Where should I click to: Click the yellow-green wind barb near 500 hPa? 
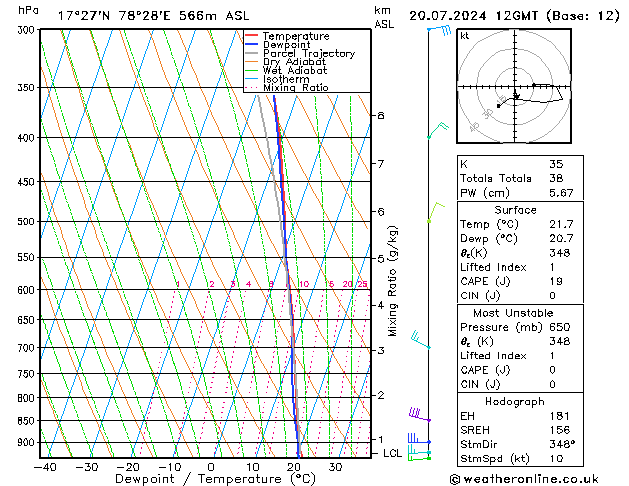tap(435, 209)
